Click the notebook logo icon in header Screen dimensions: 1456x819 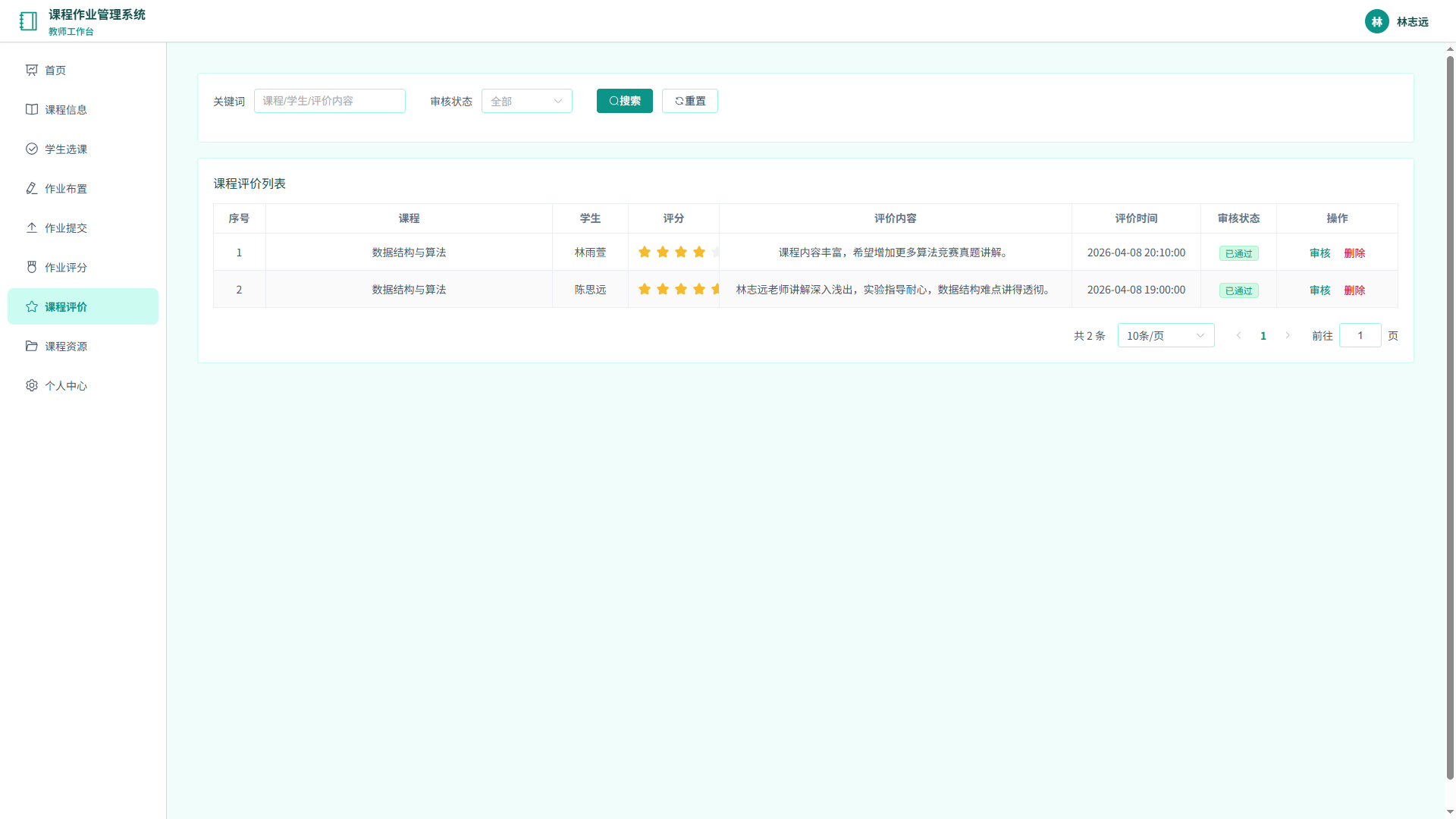28,21
